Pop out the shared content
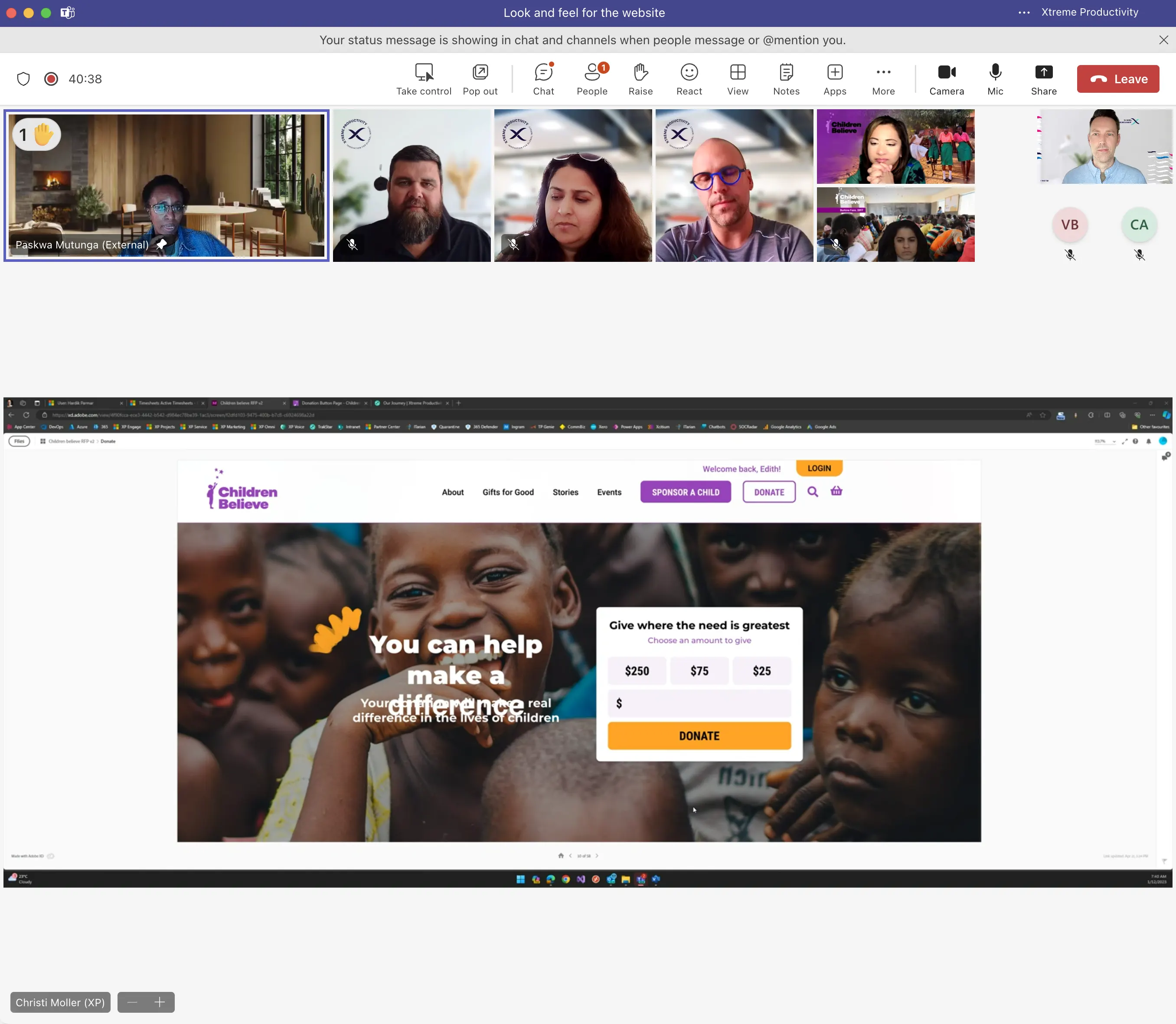Viewport: 1176px width, 1024px height. point(480,79)
